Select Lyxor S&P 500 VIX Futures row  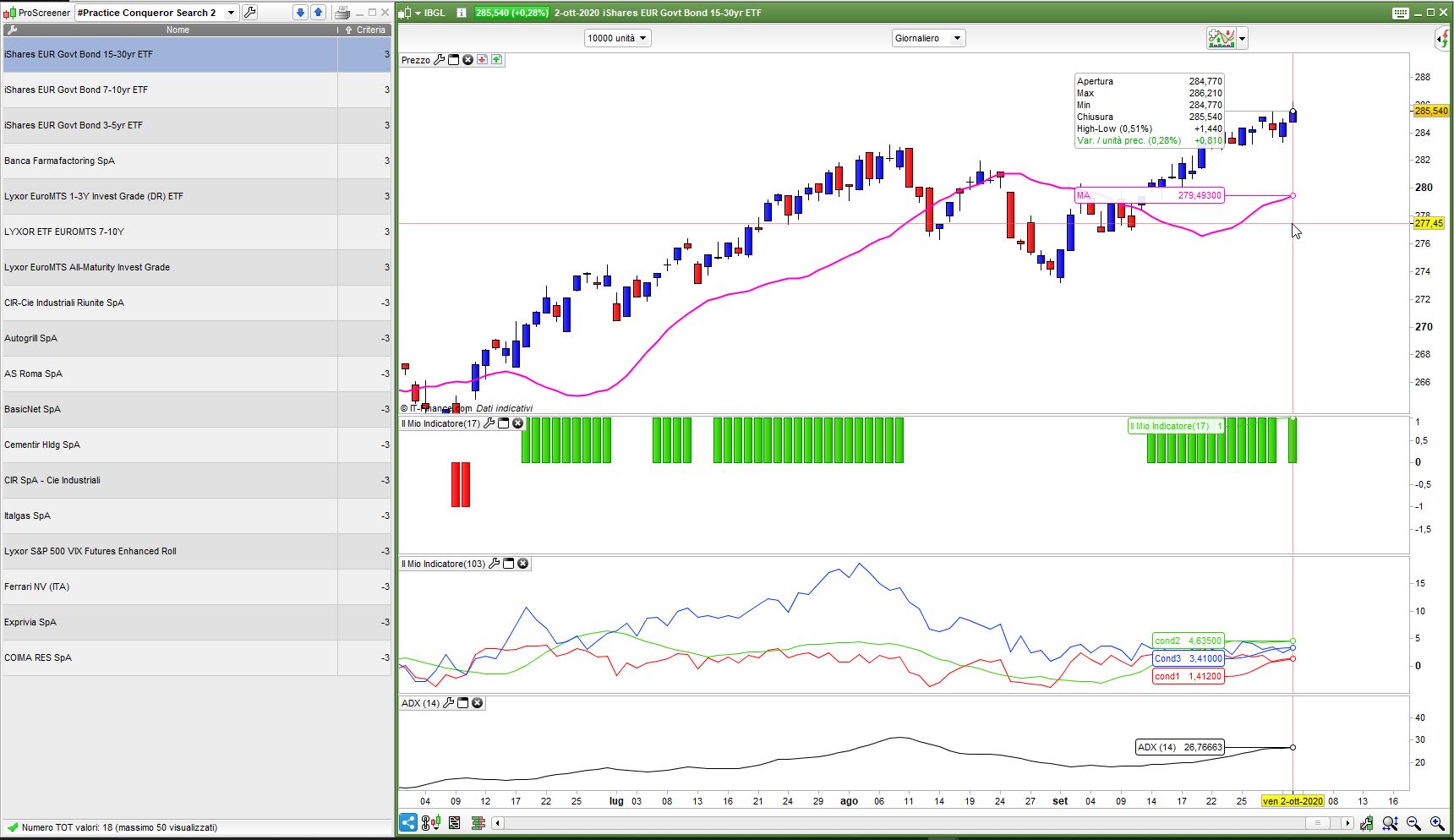[196, 551]
